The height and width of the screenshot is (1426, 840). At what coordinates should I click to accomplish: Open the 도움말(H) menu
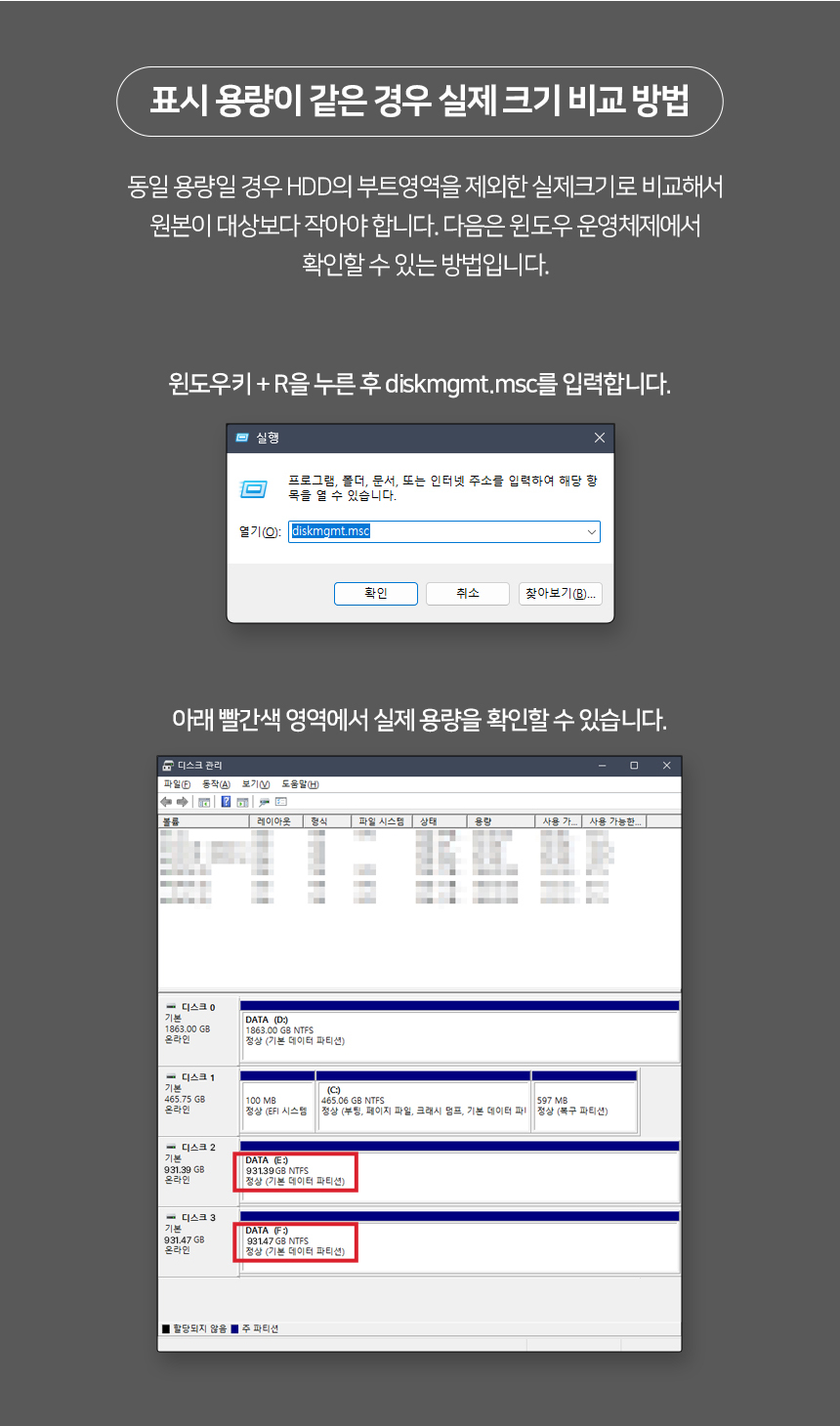click(x=300, y=784)
